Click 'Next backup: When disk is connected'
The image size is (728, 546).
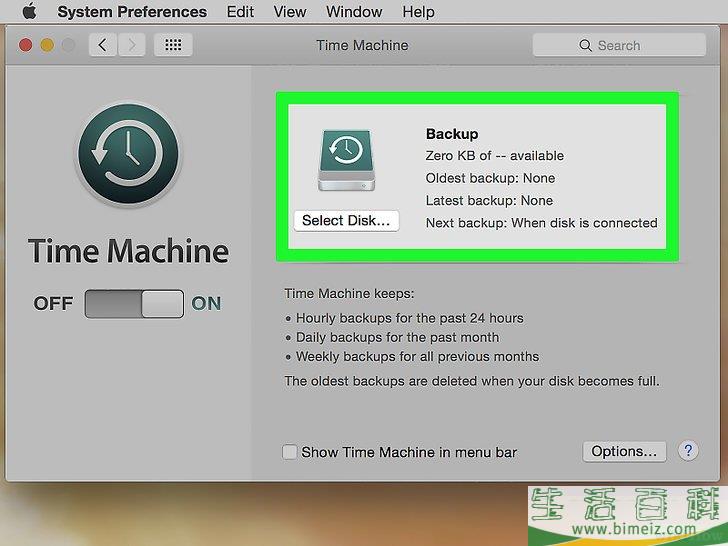click(541, 223)
